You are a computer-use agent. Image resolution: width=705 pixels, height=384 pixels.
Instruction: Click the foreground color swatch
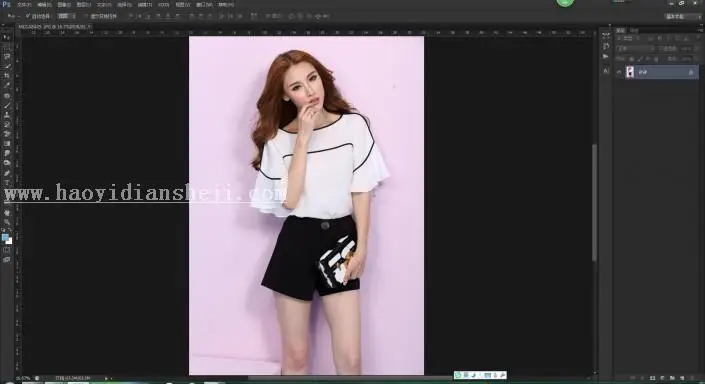coord(5,237)
